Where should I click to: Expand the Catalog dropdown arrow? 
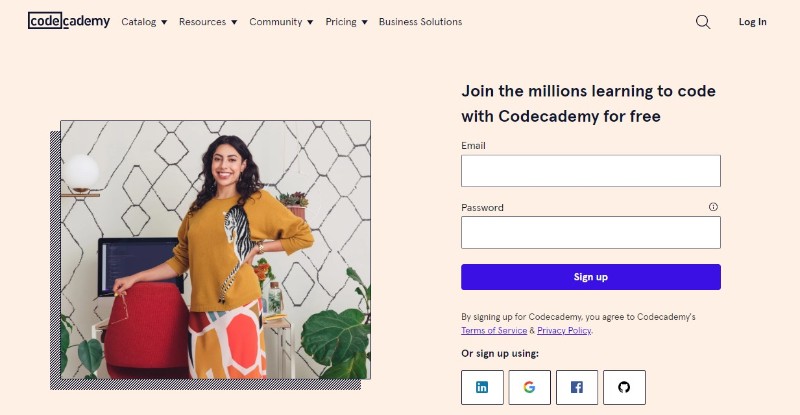tap(164, 22)
